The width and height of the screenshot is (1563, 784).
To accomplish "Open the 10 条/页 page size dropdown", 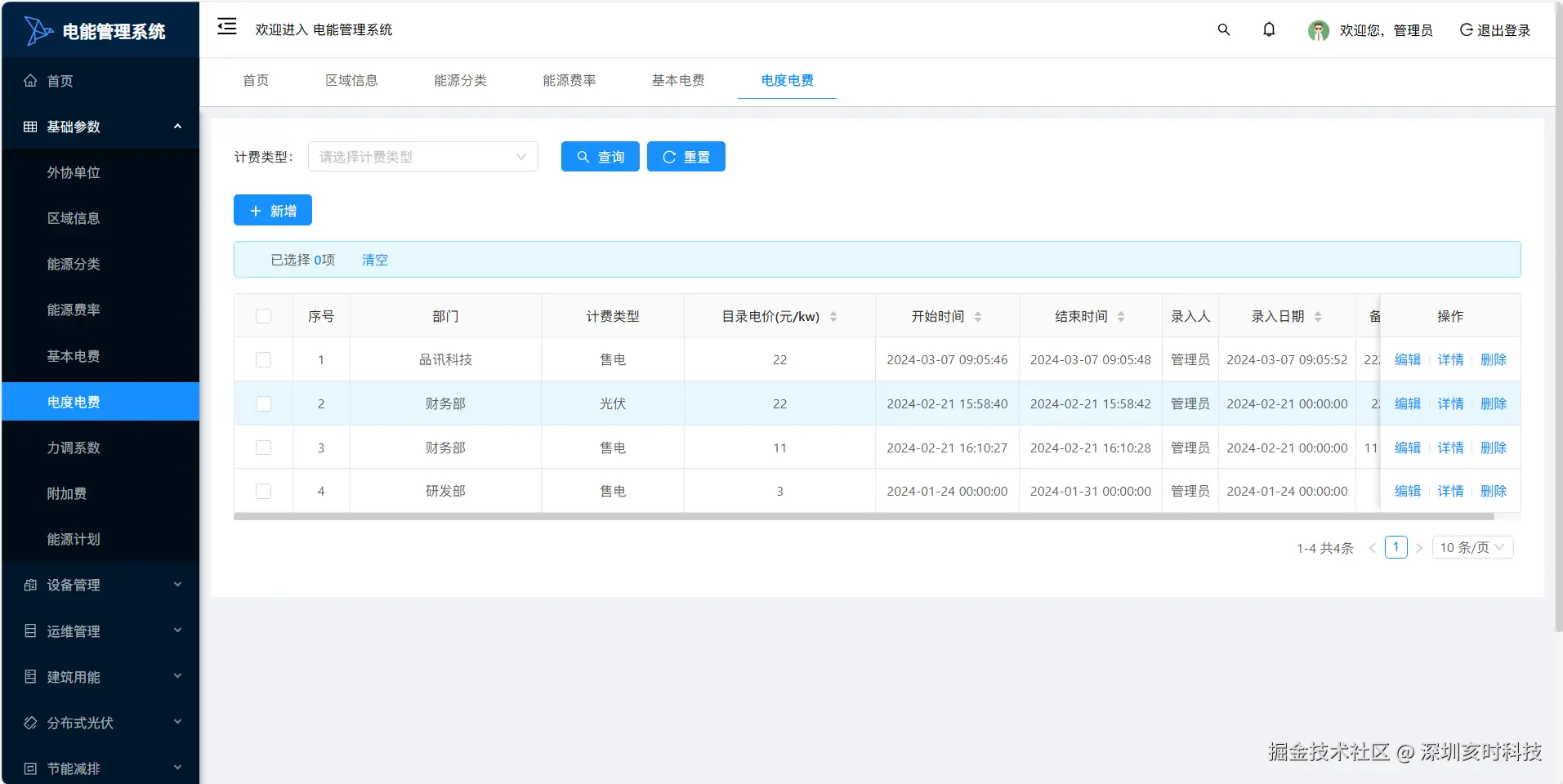I will 1472,547.
